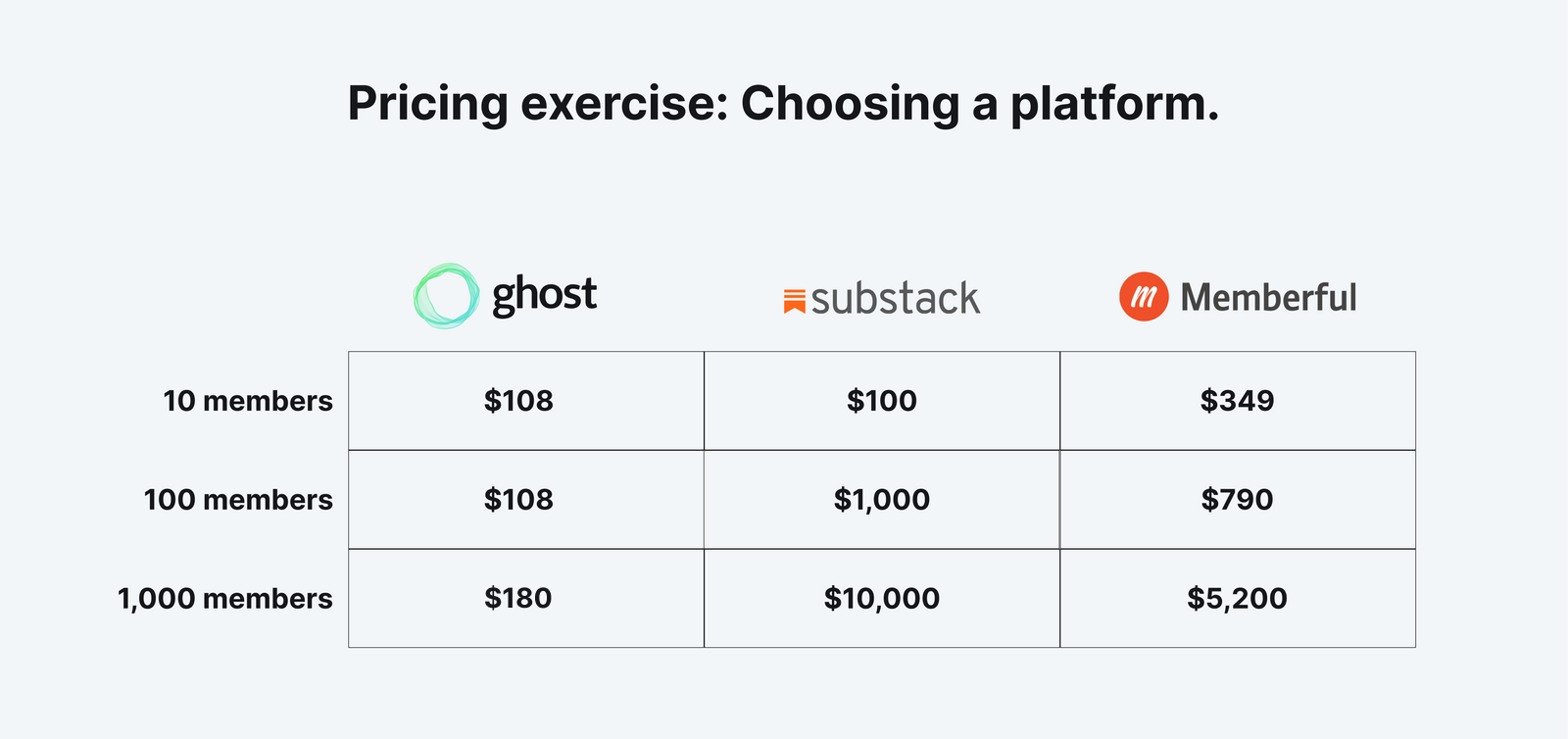Click the word 'platform' in the heading
1568x739 pixels.
[1107, 104]
